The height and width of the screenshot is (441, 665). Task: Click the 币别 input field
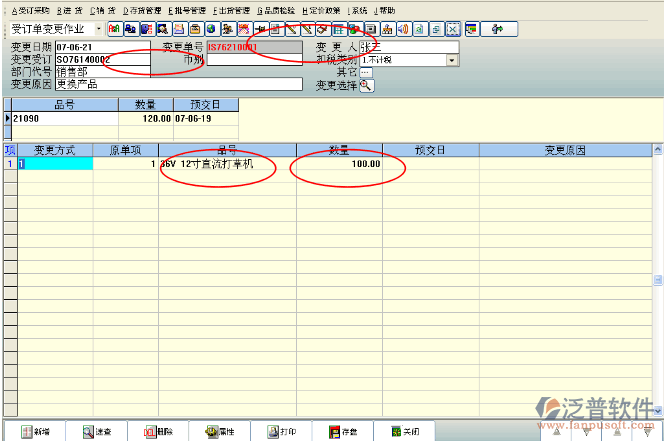(254, 60)
